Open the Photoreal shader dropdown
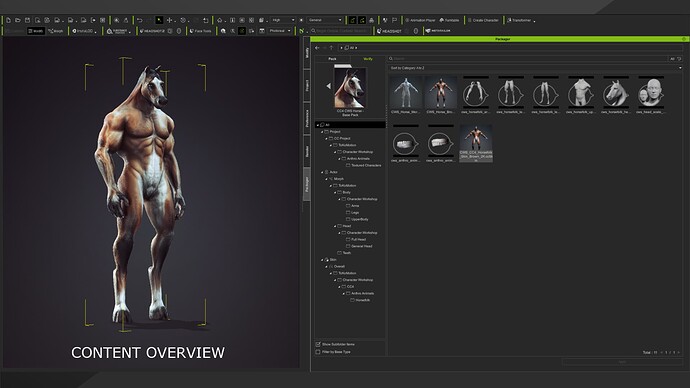Viewport: 690px width, 388px height. pyautogui.click(x=280, y=31)
